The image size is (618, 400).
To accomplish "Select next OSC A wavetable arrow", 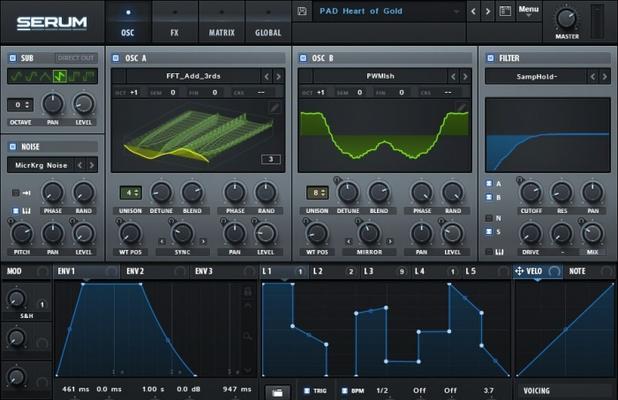I will (278, 76).
